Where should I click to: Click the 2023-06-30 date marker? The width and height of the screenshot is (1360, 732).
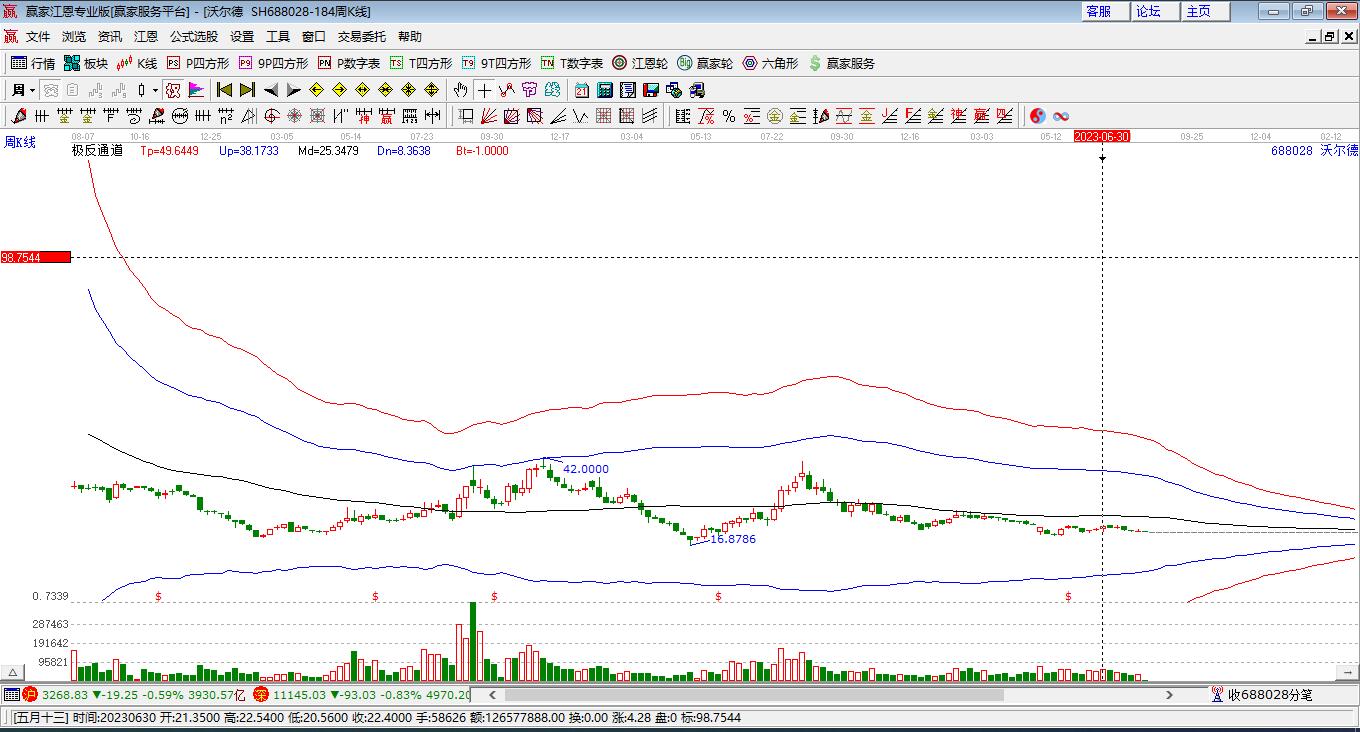click(1102, 136)
